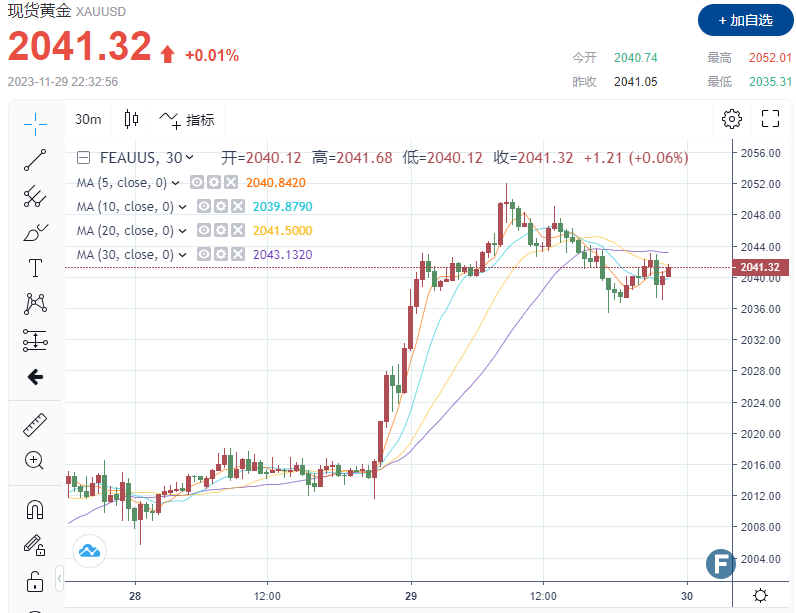The image size is (796, 613).
Task: Choose the pitchfork drawing tool
Action: point(35,196)
